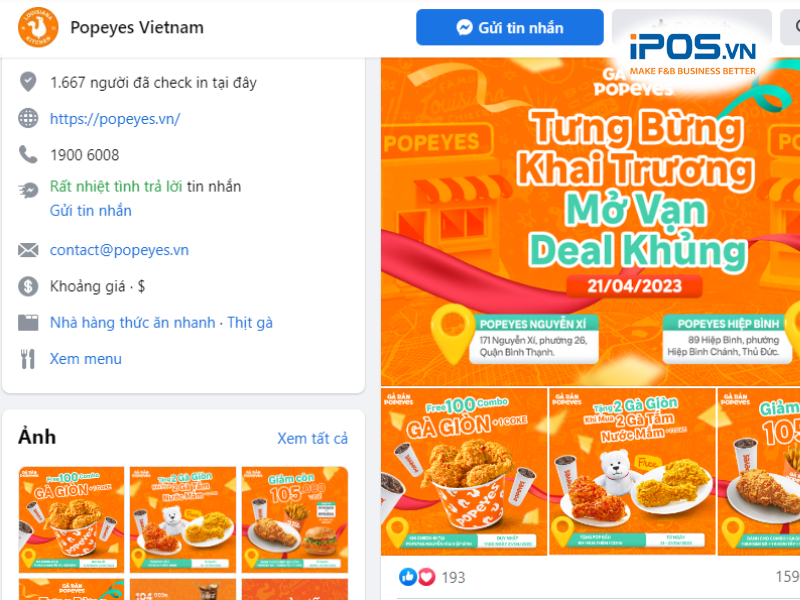Open Nhà hàng thức ăn nhanh category

pos(132,322)
